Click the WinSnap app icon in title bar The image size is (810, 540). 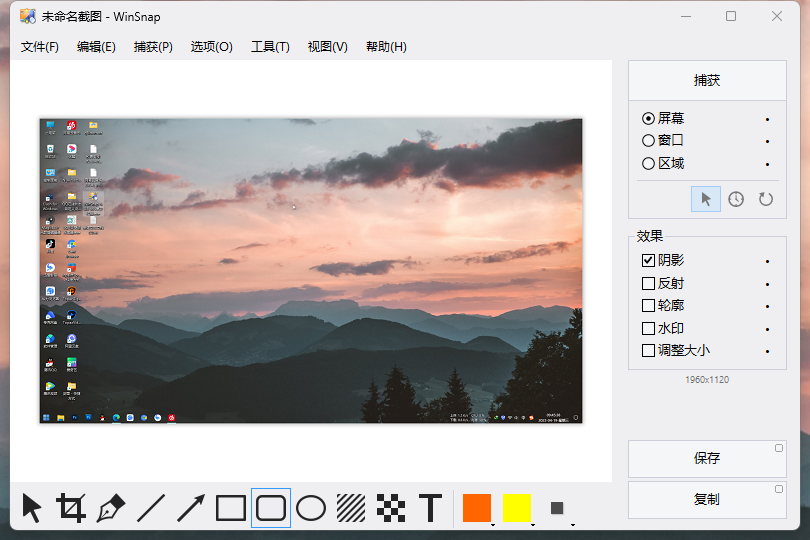coord(28,16)
